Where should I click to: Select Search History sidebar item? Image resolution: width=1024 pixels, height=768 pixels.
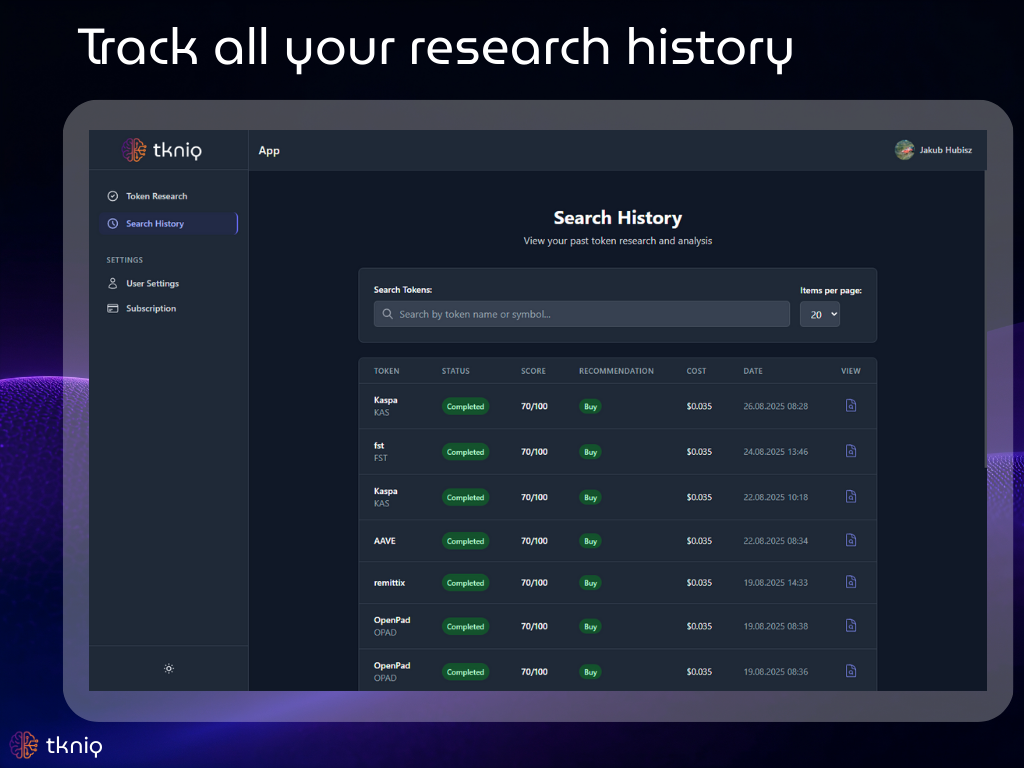pyautogui.click(x=155, y=224)
